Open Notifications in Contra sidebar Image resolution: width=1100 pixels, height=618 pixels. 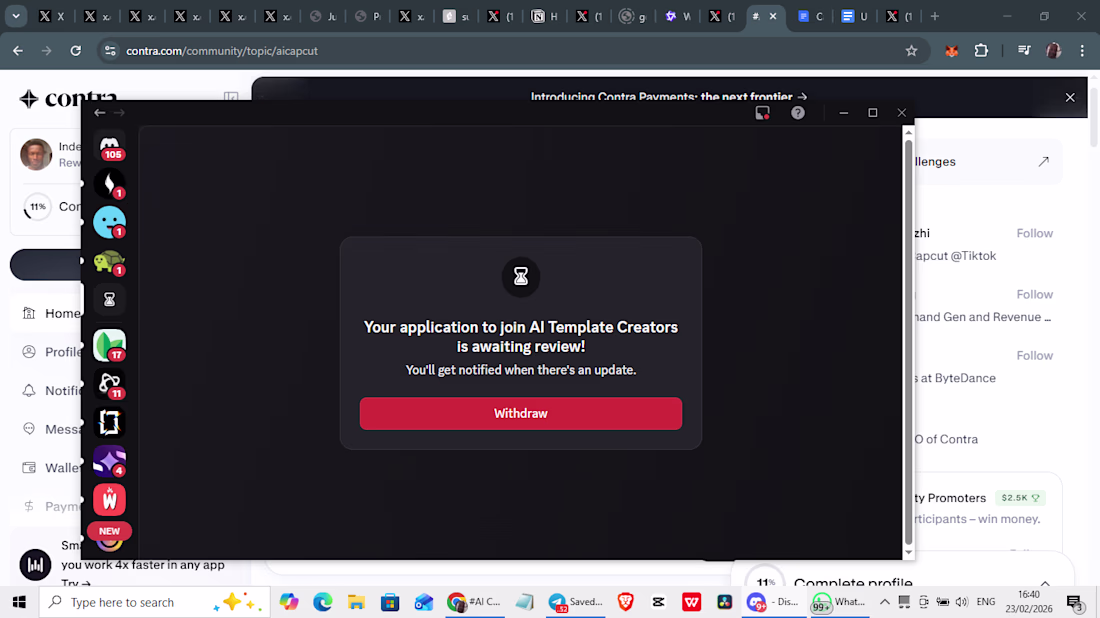(51, 390)
